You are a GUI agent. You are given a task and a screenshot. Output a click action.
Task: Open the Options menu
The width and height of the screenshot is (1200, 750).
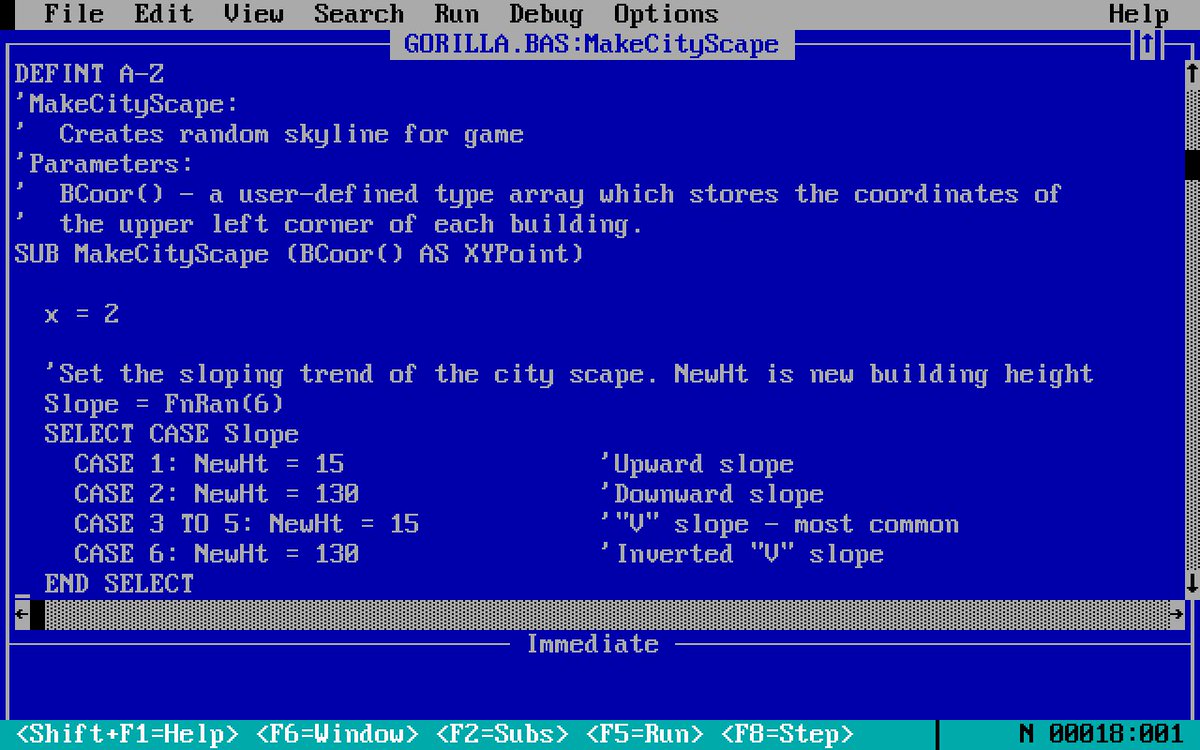(666, 14)
